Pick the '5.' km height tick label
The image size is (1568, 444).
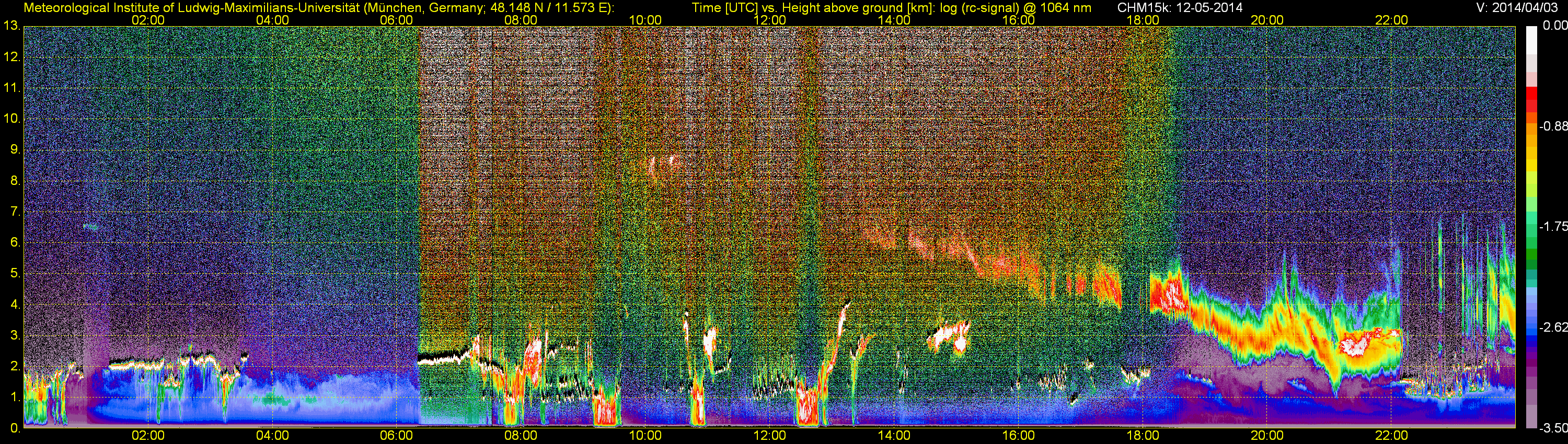[x=16, y=274]
